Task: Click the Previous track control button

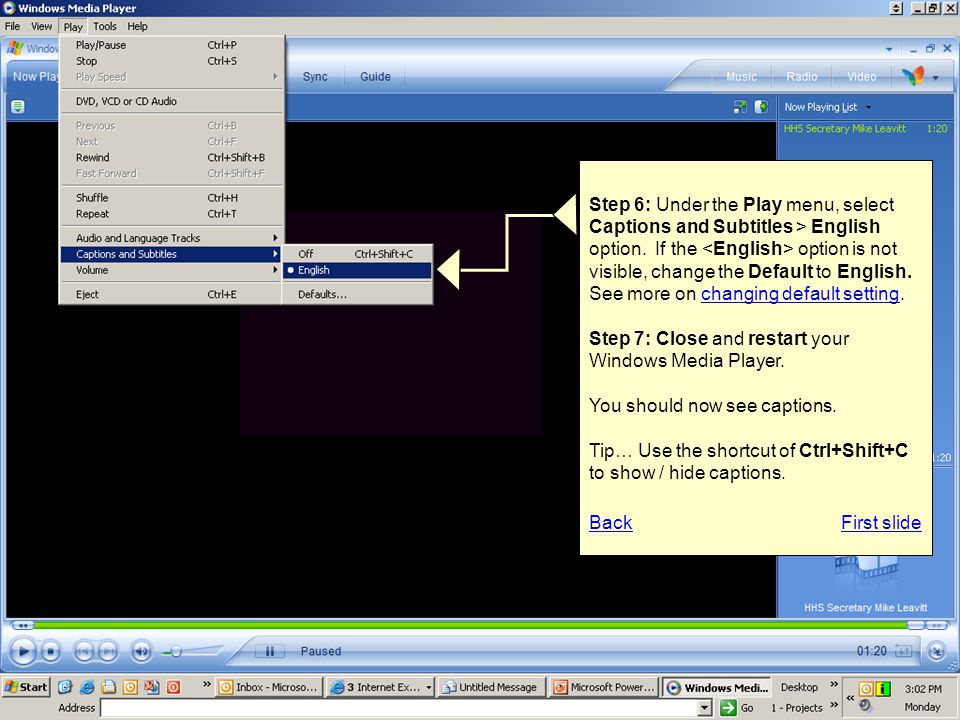Action: coord(83,651)
